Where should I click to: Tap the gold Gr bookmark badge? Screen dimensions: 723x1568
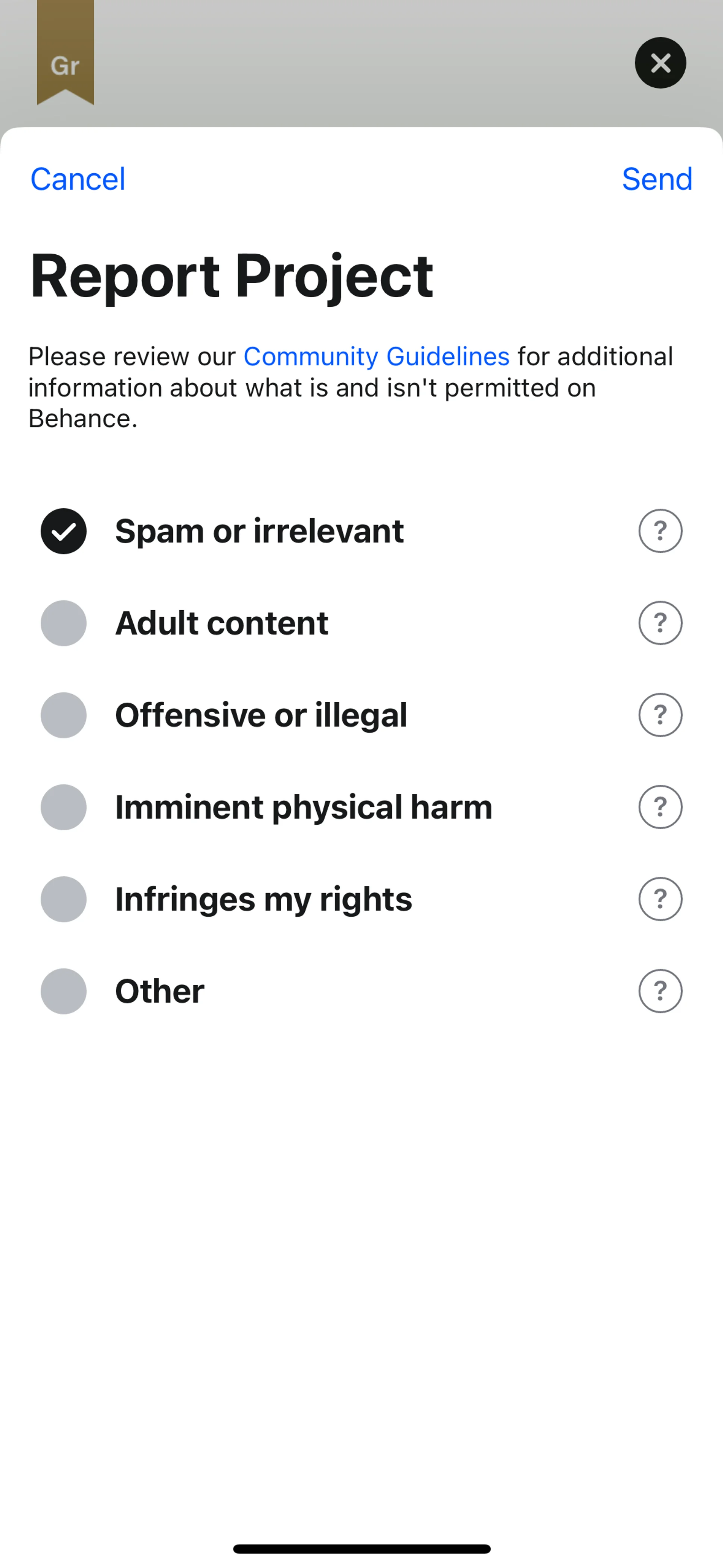[x=65, y=55]
